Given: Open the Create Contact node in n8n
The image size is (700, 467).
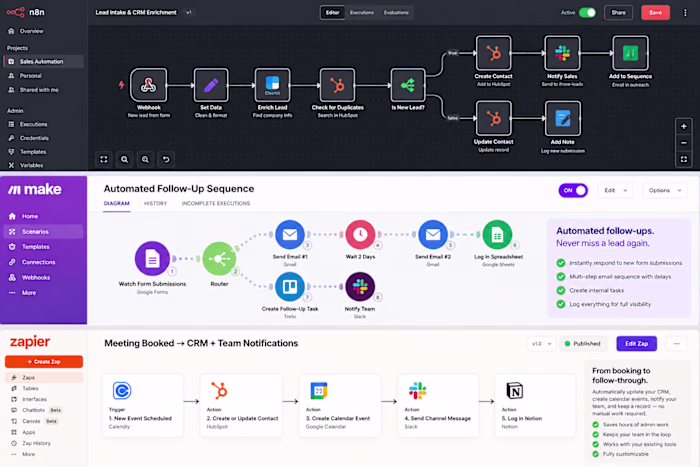Looking at the screenshot, I should click(x=493, y=53).
